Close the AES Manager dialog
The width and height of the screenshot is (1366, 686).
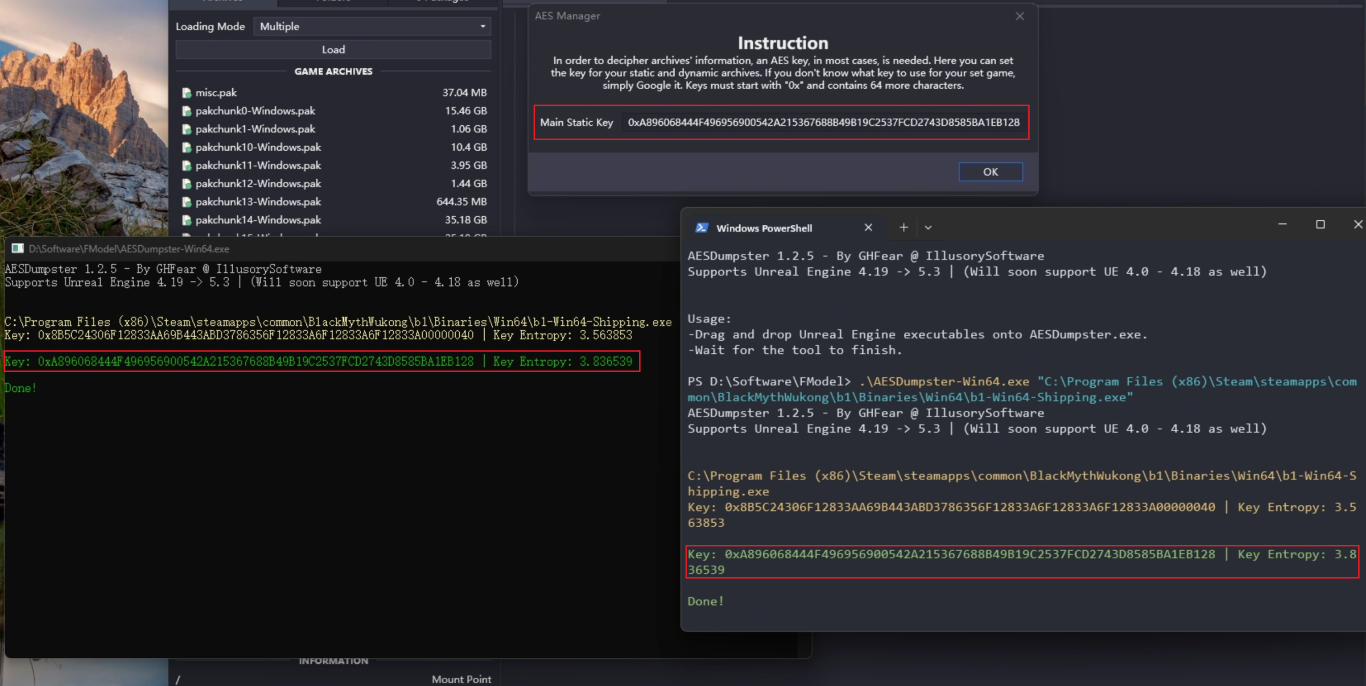pos(1019,16)
